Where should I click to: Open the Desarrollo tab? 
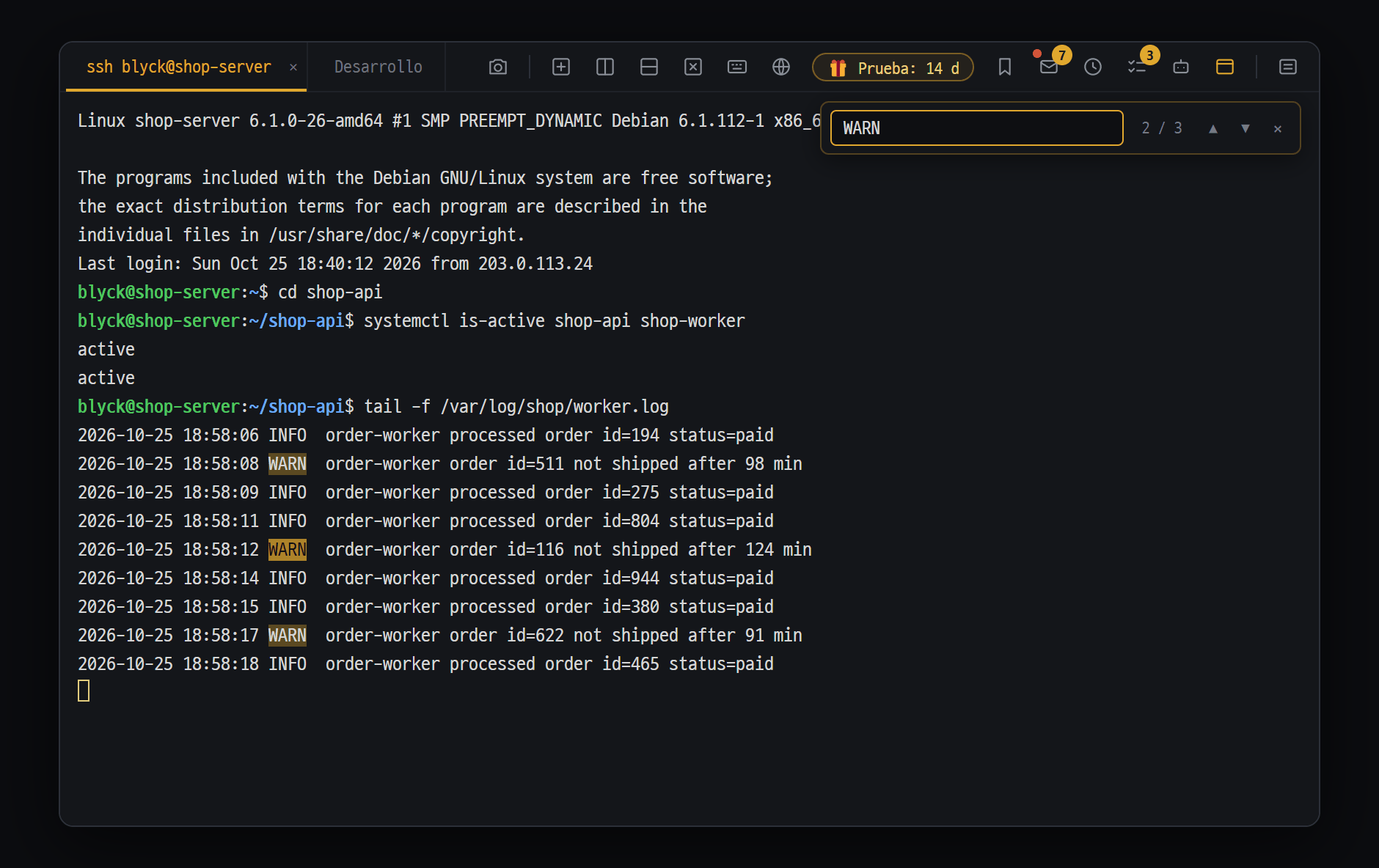[378, 67]
